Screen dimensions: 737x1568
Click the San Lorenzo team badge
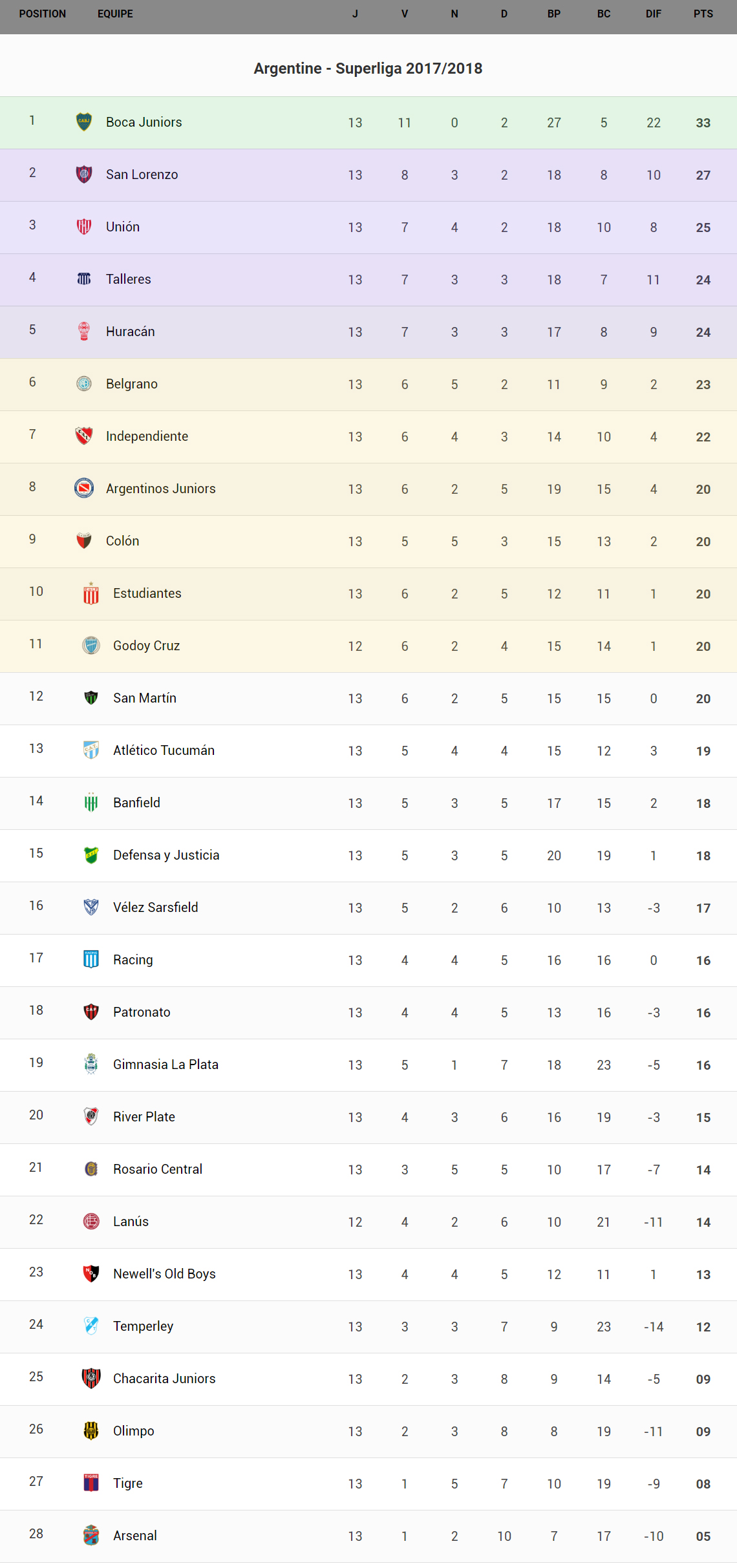[84, 175]
